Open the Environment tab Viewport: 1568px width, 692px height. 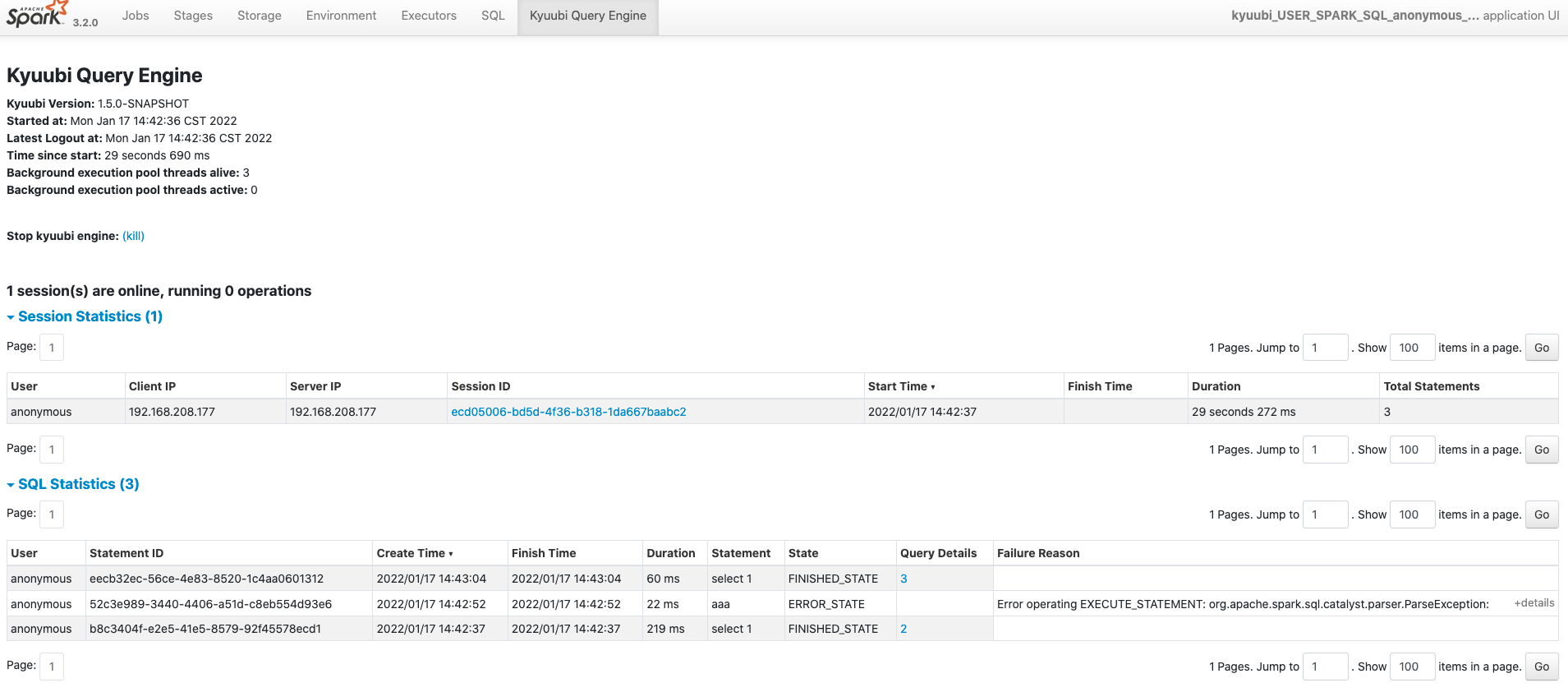pyautogui.click(x=341, y=16)
